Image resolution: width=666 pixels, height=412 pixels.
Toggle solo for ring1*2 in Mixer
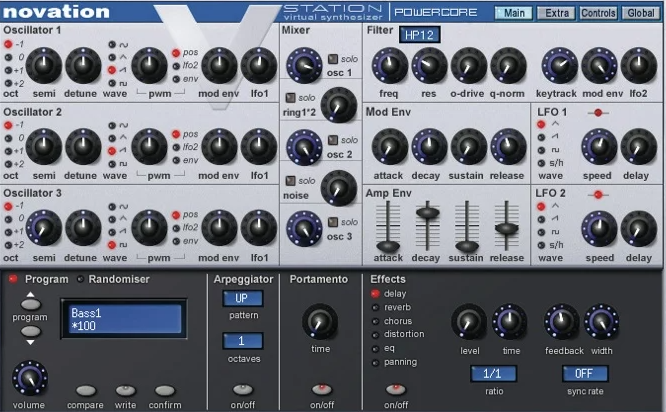pyautogui.click(x=290, y=98)
